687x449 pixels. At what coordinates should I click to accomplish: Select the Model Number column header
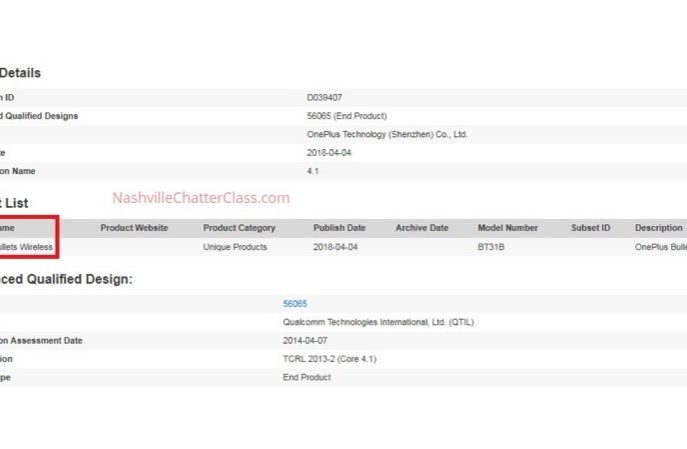pos(507,228)
